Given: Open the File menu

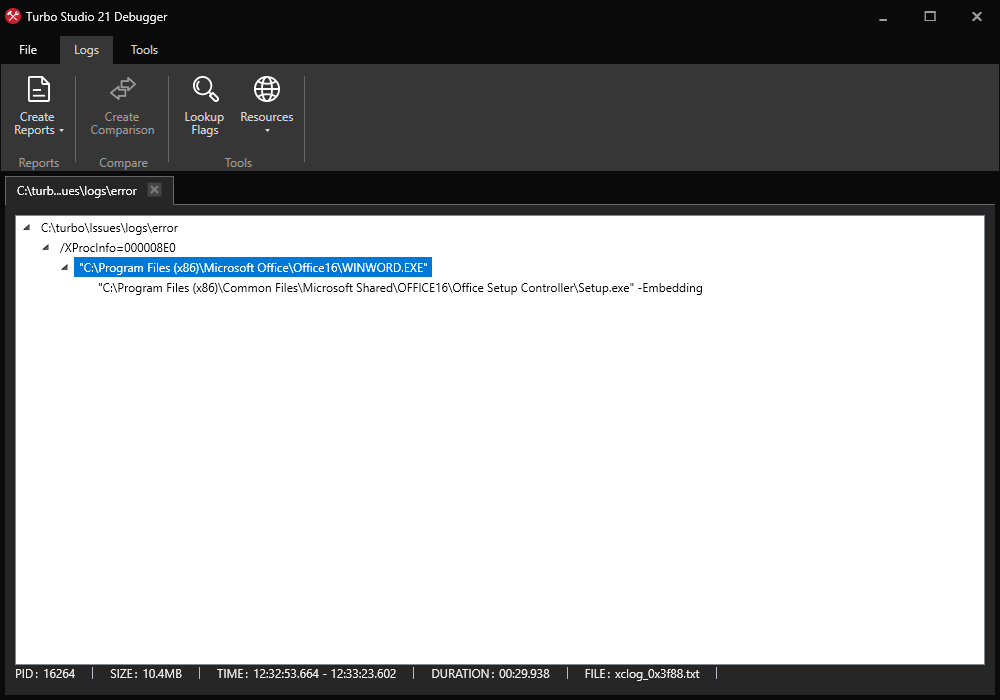Looking at the screenshot, I should [x=28, y=50].
